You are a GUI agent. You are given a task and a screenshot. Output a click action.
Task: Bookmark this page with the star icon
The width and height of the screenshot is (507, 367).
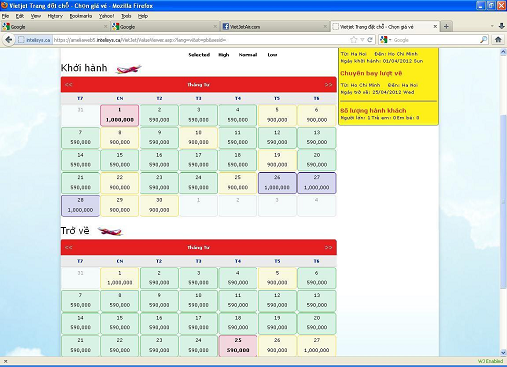353,40
